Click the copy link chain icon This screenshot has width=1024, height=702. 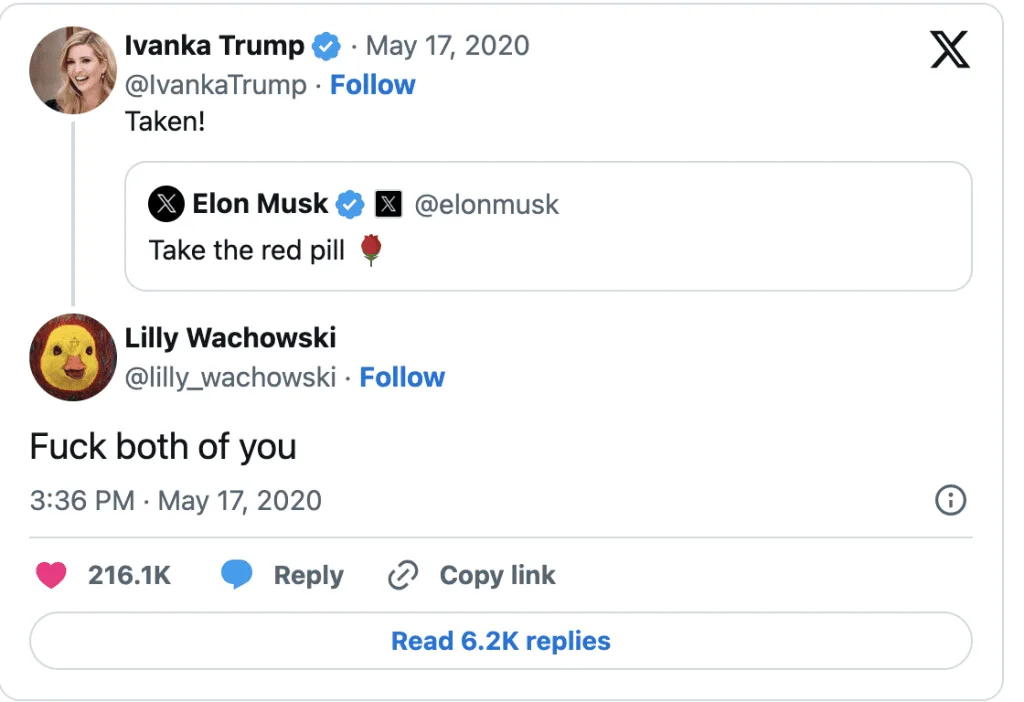click(402, 576)
